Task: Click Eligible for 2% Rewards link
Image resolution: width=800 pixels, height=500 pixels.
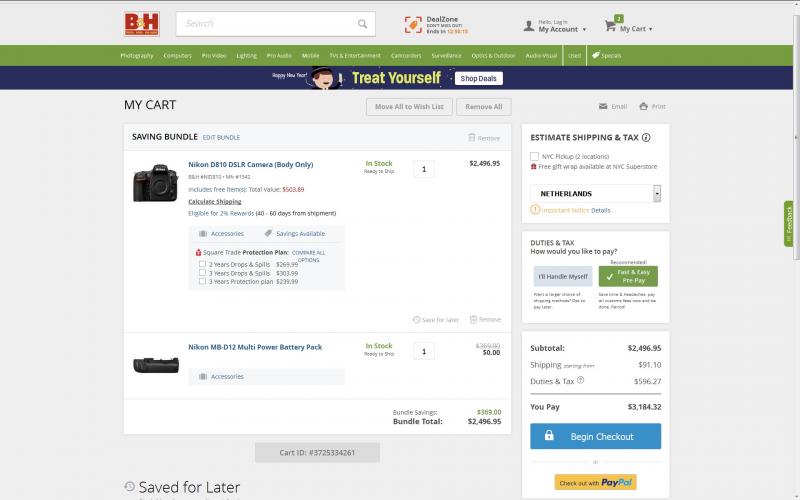Action: tap(221, 213)
